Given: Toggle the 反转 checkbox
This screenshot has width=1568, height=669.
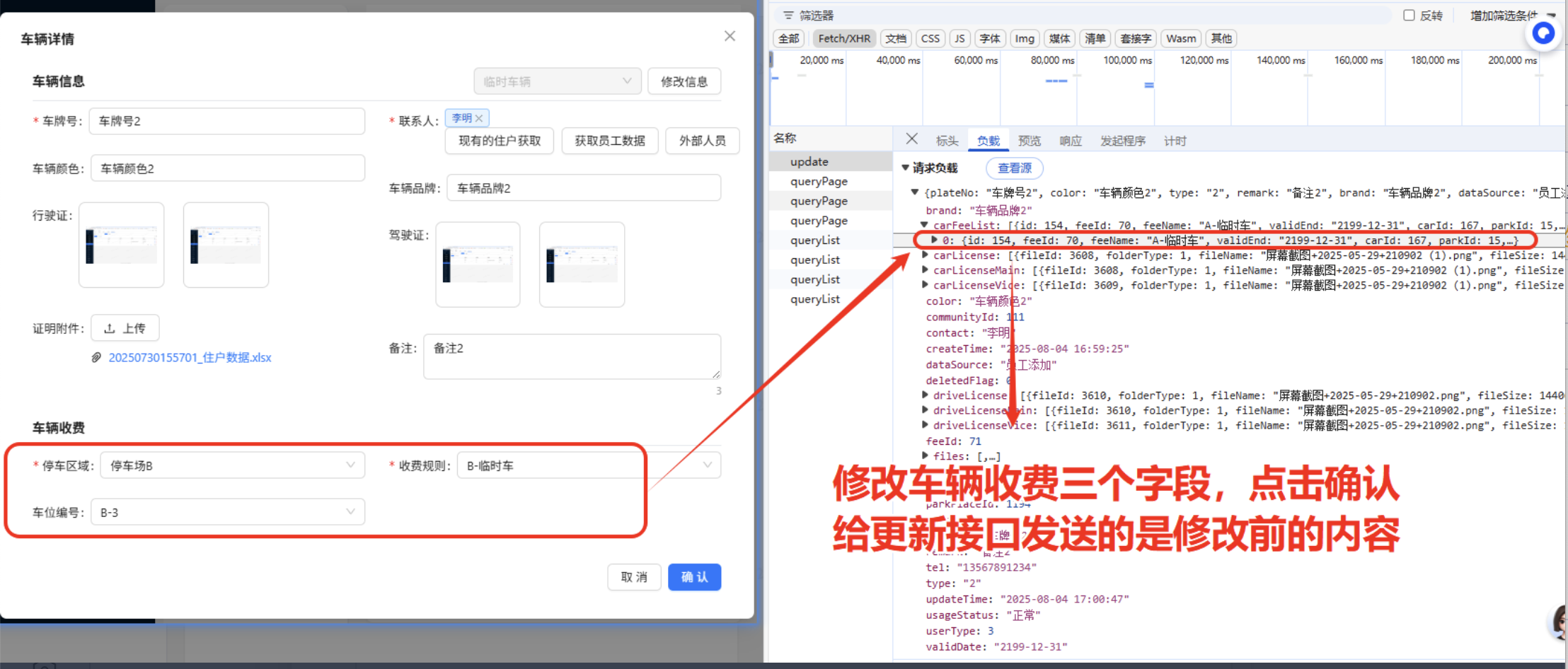Looking at the screenshot, I should coord(1408,16).
